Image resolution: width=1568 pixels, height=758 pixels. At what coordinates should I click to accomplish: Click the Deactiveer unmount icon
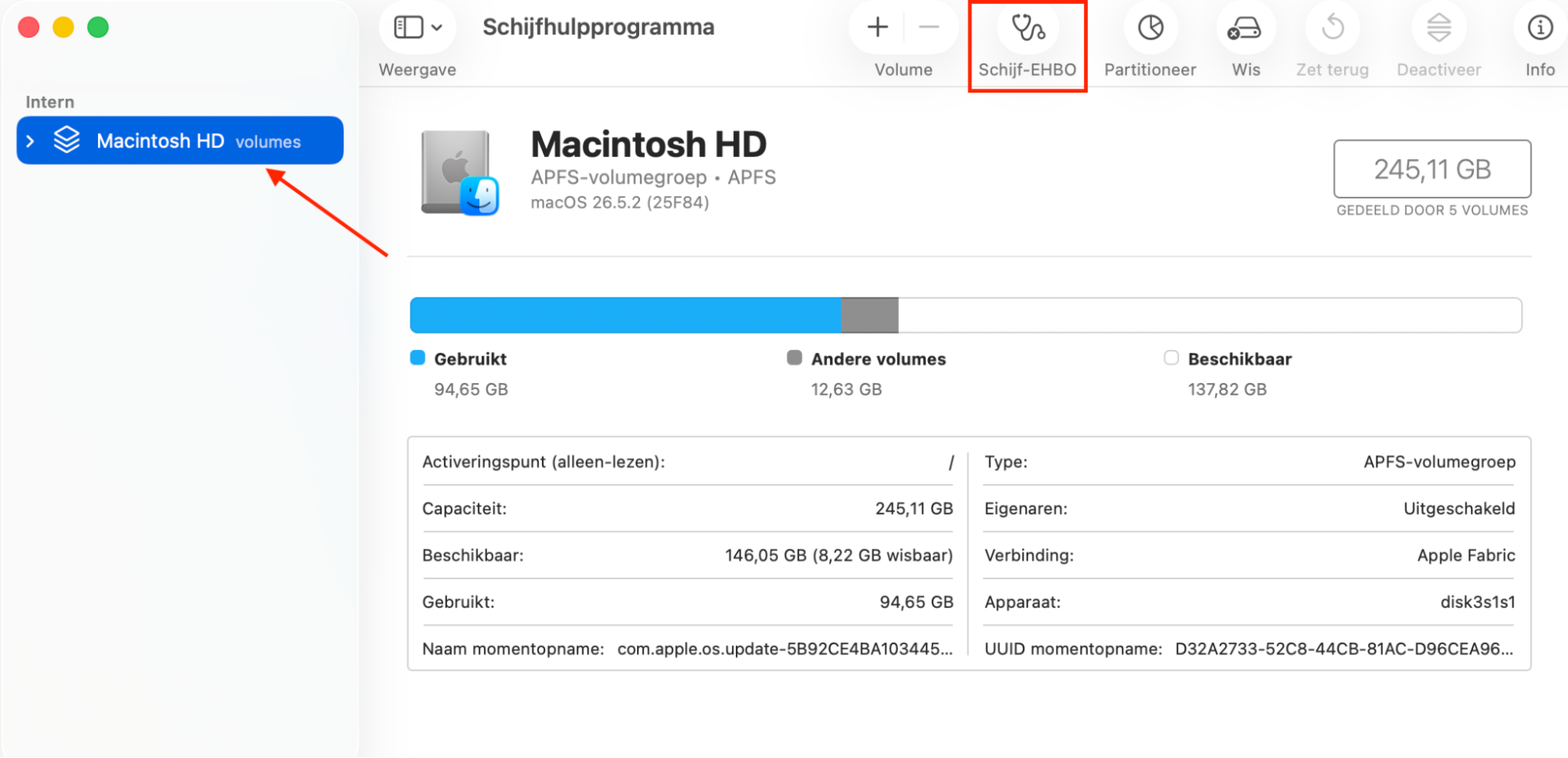1439,28
